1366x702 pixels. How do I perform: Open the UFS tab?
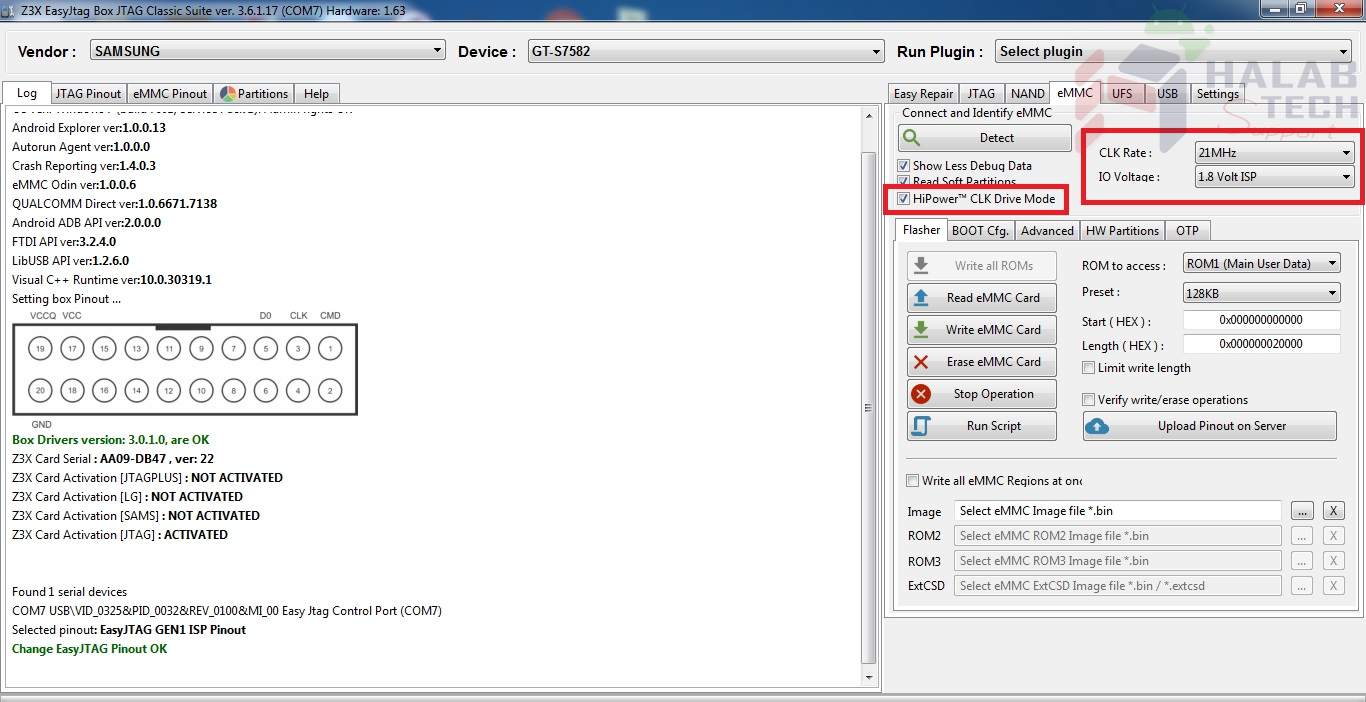tap(1122, 94)
